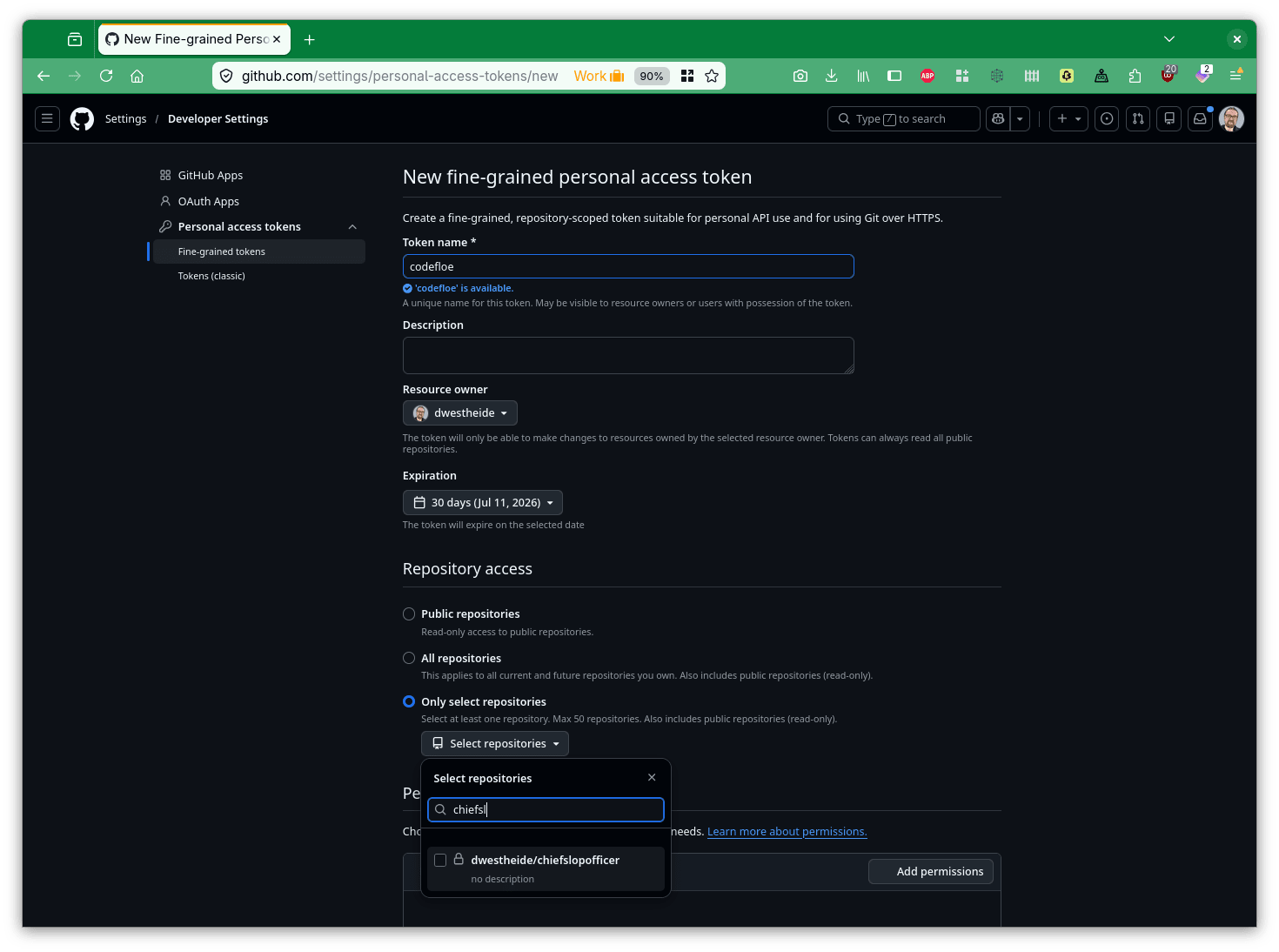Screen dimensions: 1279x952
Task: Open the GitHub issues icon in header
Action: pos(1107,118)
